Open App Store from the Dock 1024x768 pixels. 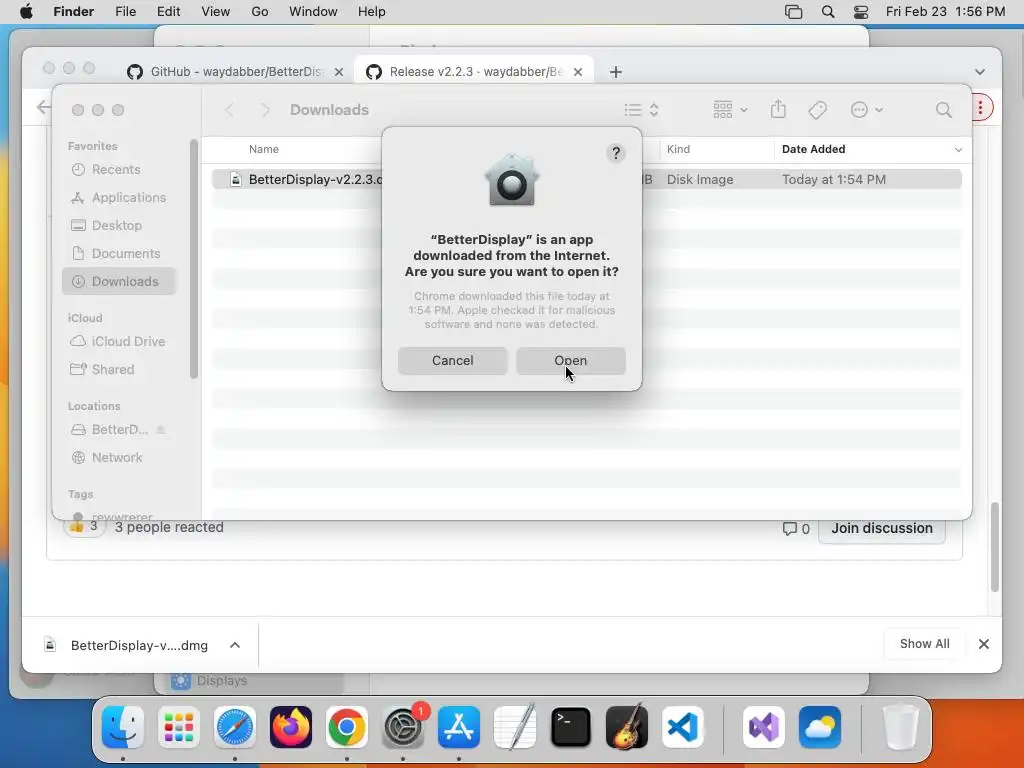(458, 727)
